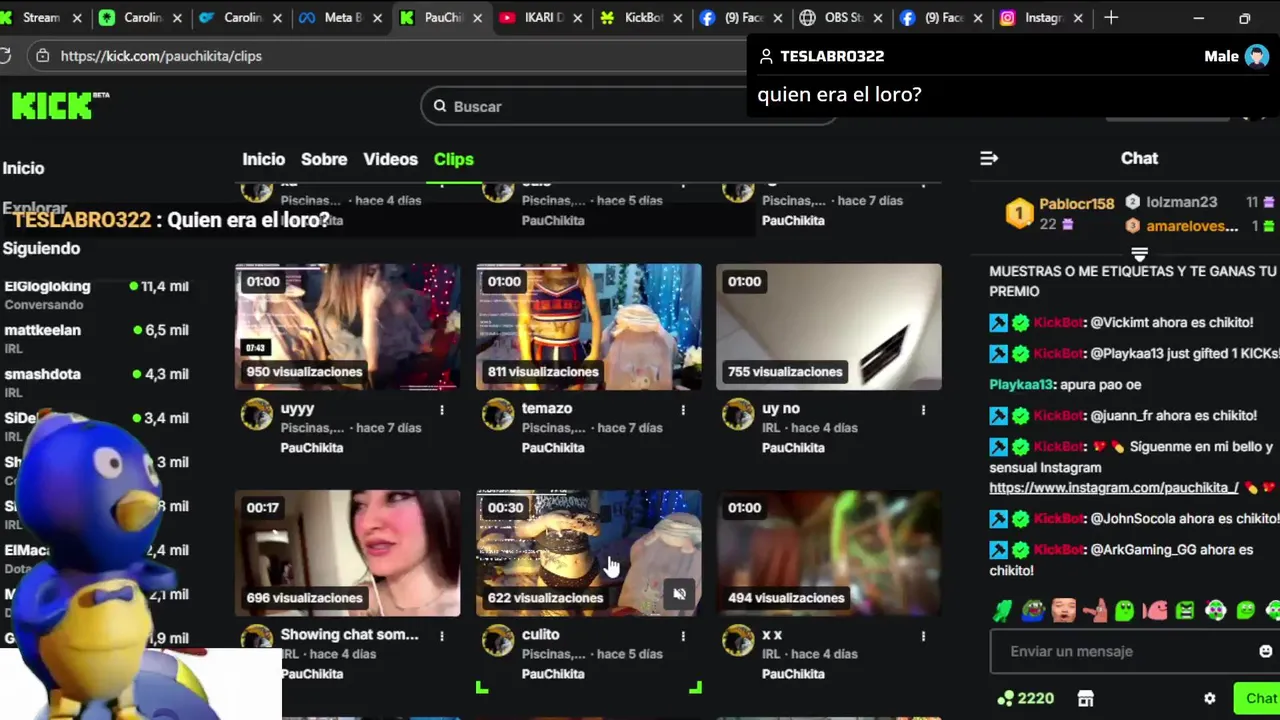
Task: Open lolzman23 in the gifter leaderboard
Action: 1181,202
